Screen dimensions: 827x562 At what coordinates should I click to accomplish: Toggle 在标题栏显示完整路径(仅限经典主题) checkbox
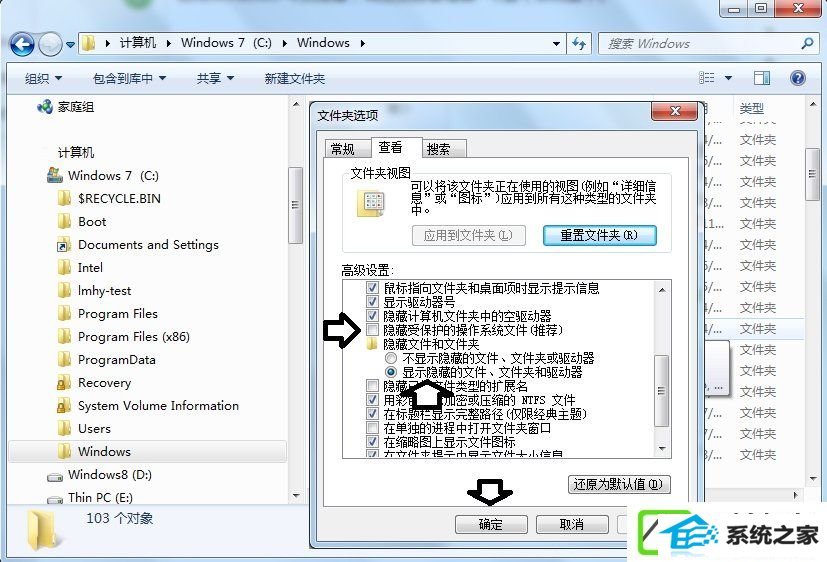click(x=372, y=414)
